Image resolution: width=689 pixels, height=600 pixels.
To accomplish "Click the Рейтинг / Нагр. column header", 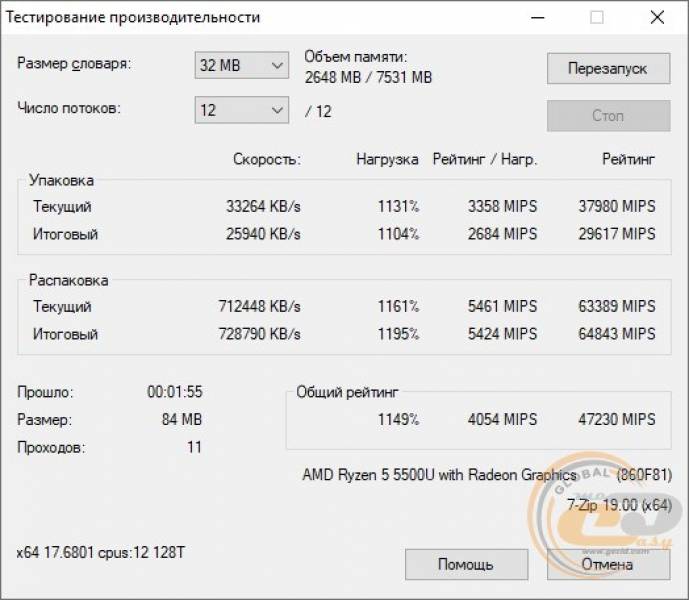I will 485,159.
